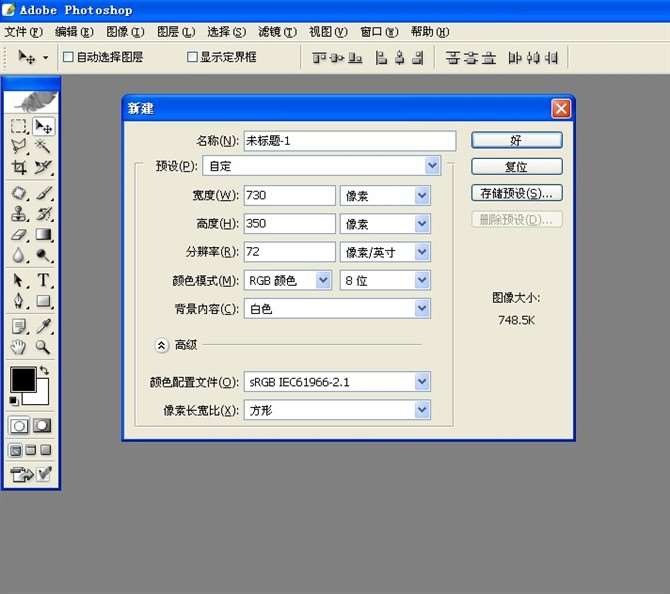Select the Eyedropper tool
The image size is (670, 594).
tap(43, 327)
